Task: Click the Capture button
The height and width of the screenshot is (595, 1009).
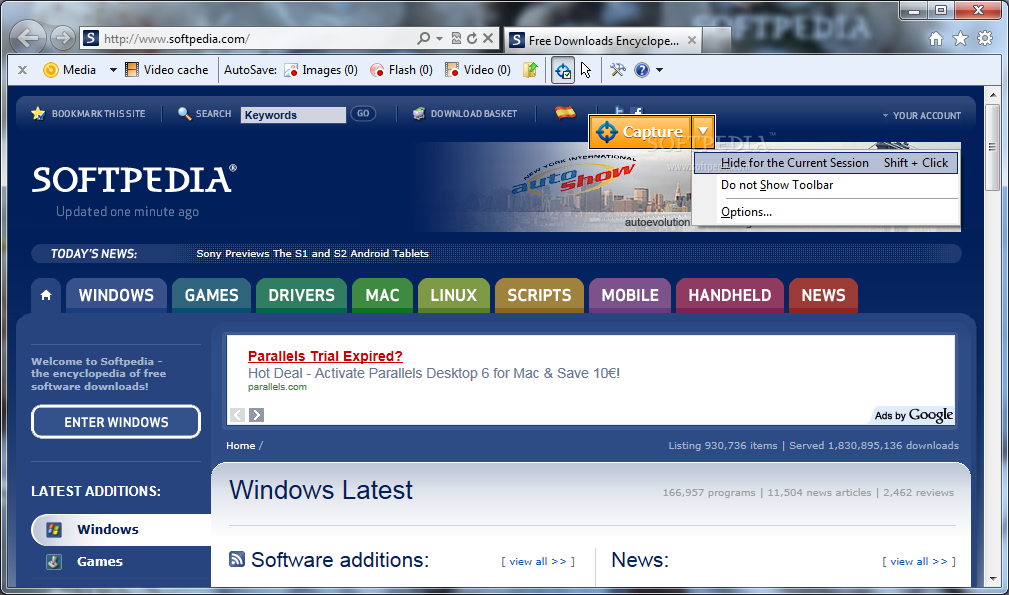Action: (x=640, y=132)
